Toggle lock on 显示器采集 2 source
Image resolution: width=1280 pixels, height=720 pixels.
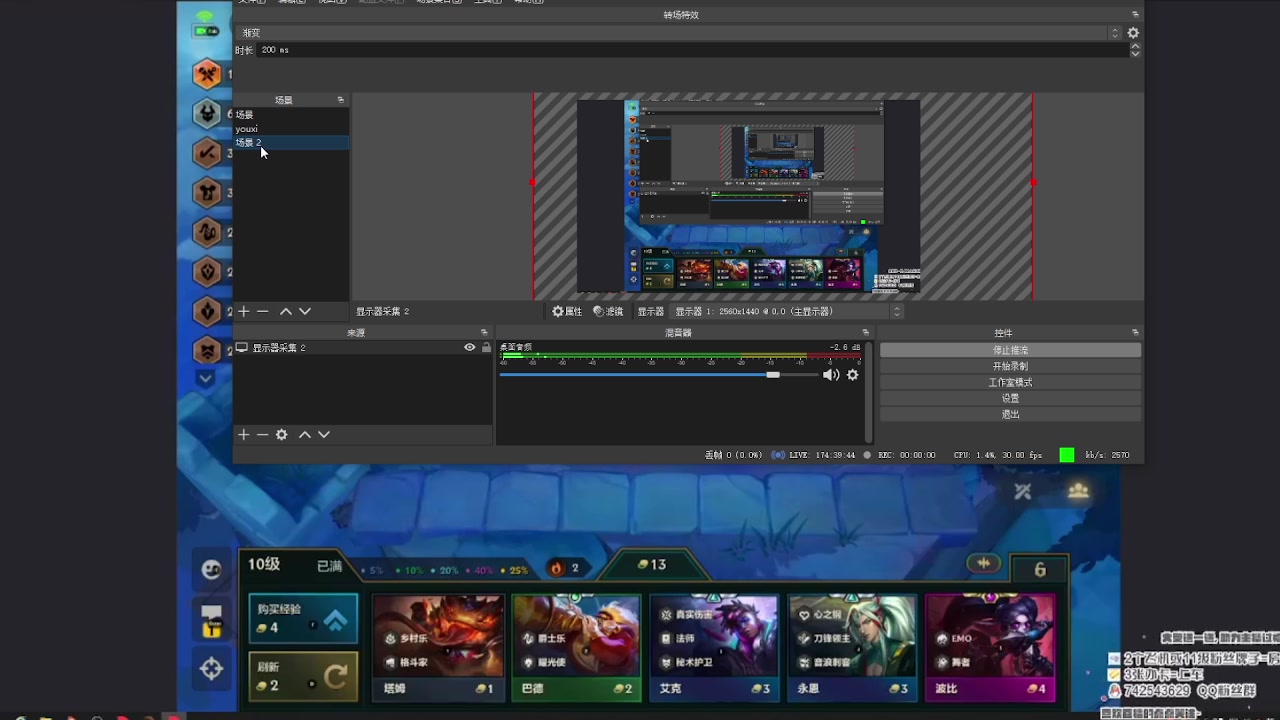486,347
